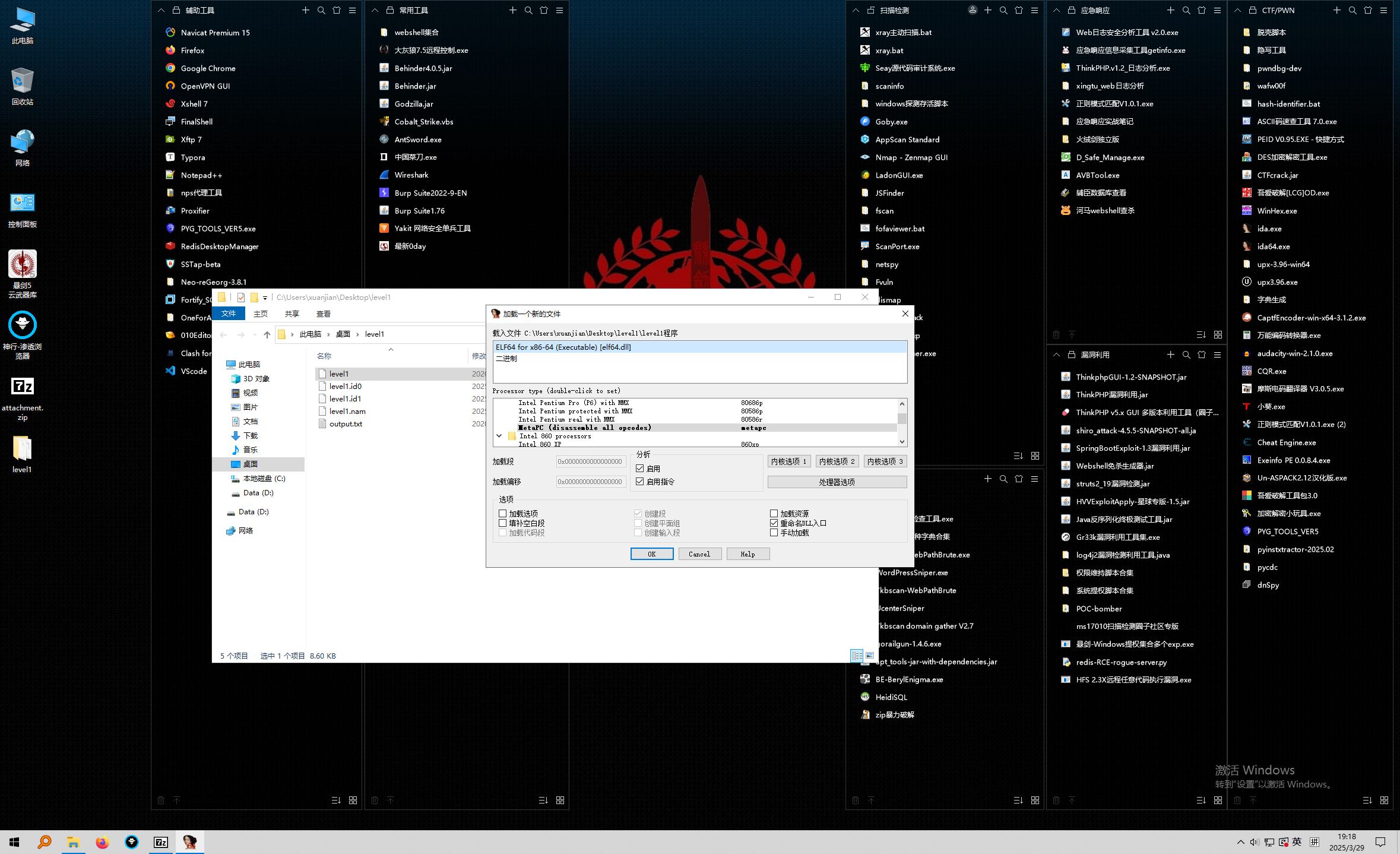Uncheck 重命名DLL入口 in the load dialog
The height and width of the screenshot is (854, 1400).
pyautogui.click(x=774, y=523)
